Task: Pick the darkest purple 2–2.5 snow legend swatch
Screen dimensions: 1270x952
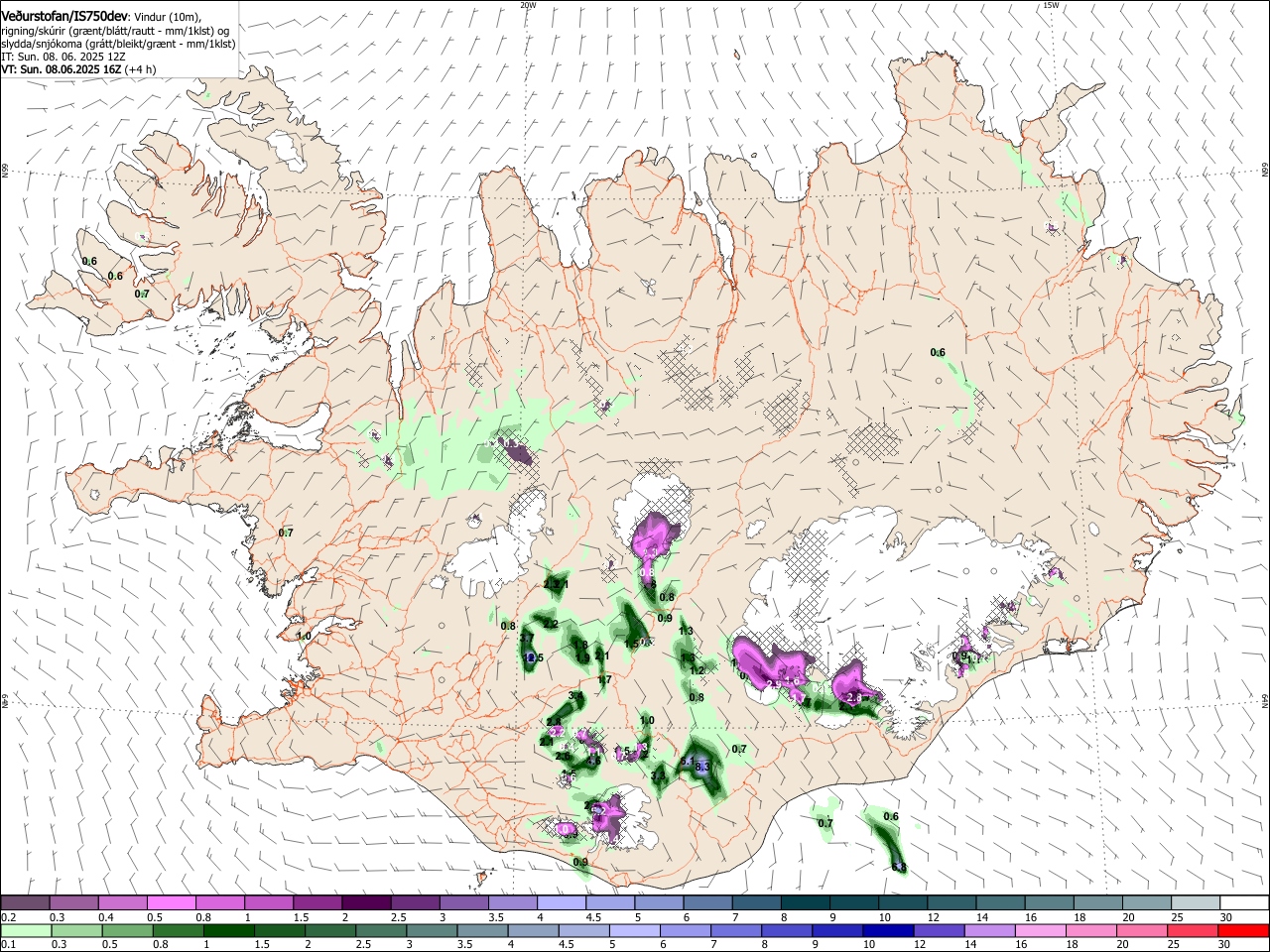Action: [366, 903]
